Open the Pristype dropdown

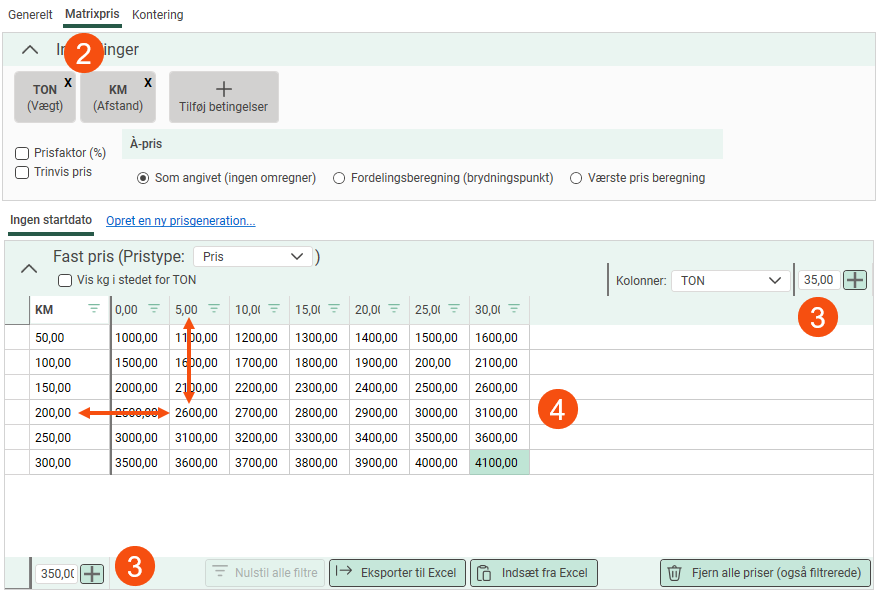(253, 257)
